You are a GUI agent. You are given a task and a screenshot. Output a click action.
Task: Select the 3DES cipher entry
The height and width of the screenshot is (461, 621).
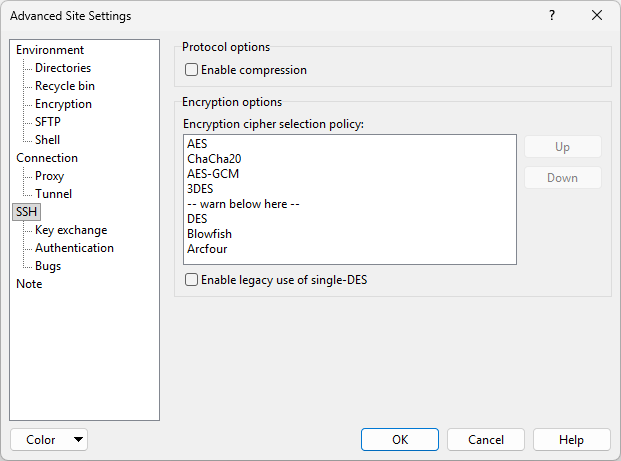200,189
